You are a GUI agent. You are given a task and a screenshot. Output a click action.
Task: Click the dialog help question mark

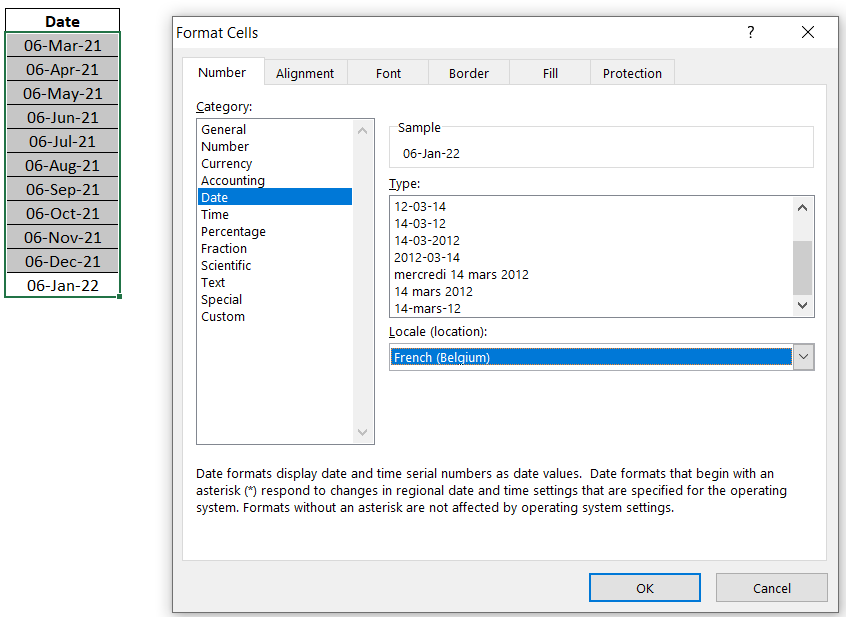coord(750,32)
